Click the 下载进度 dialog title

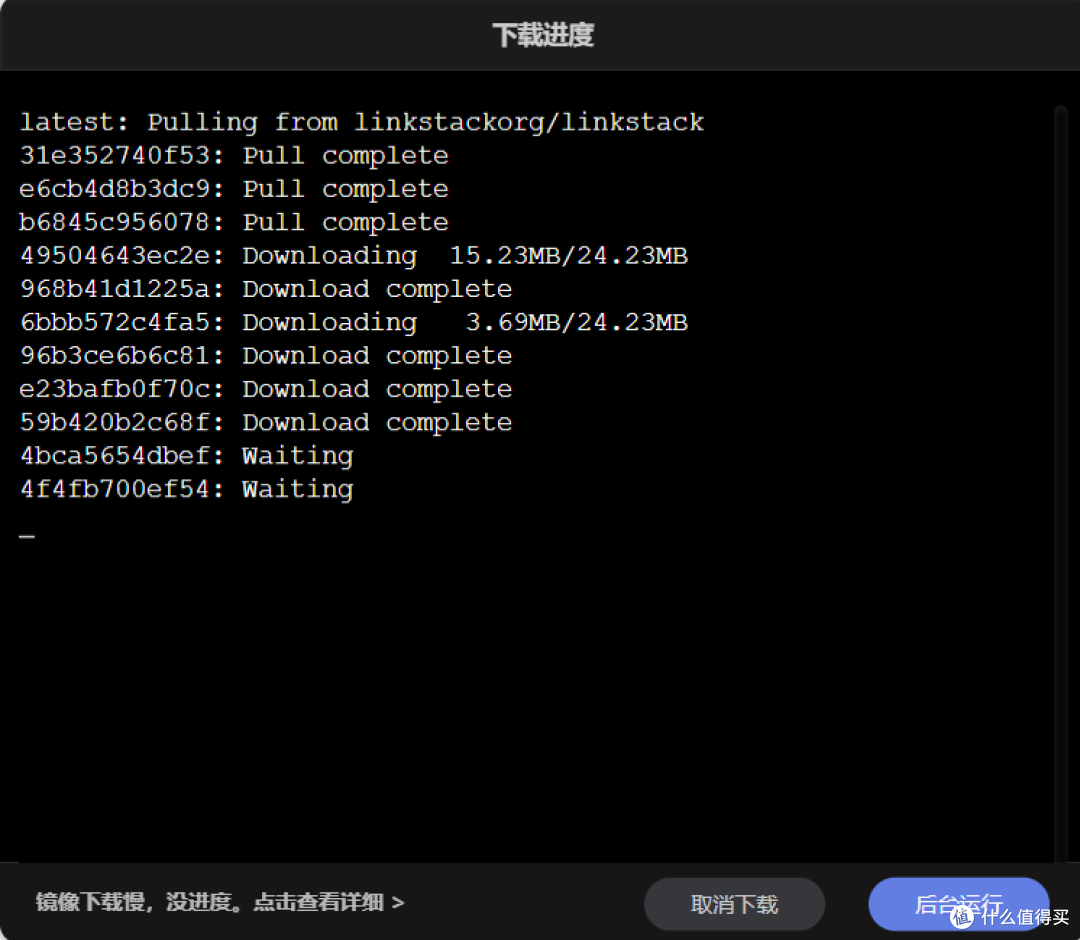point(543,35)
